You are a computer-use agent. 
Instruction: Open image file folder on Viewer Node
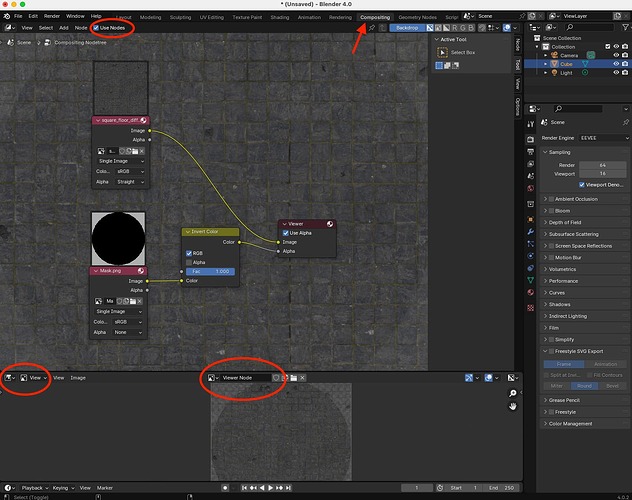pos(294,378)
